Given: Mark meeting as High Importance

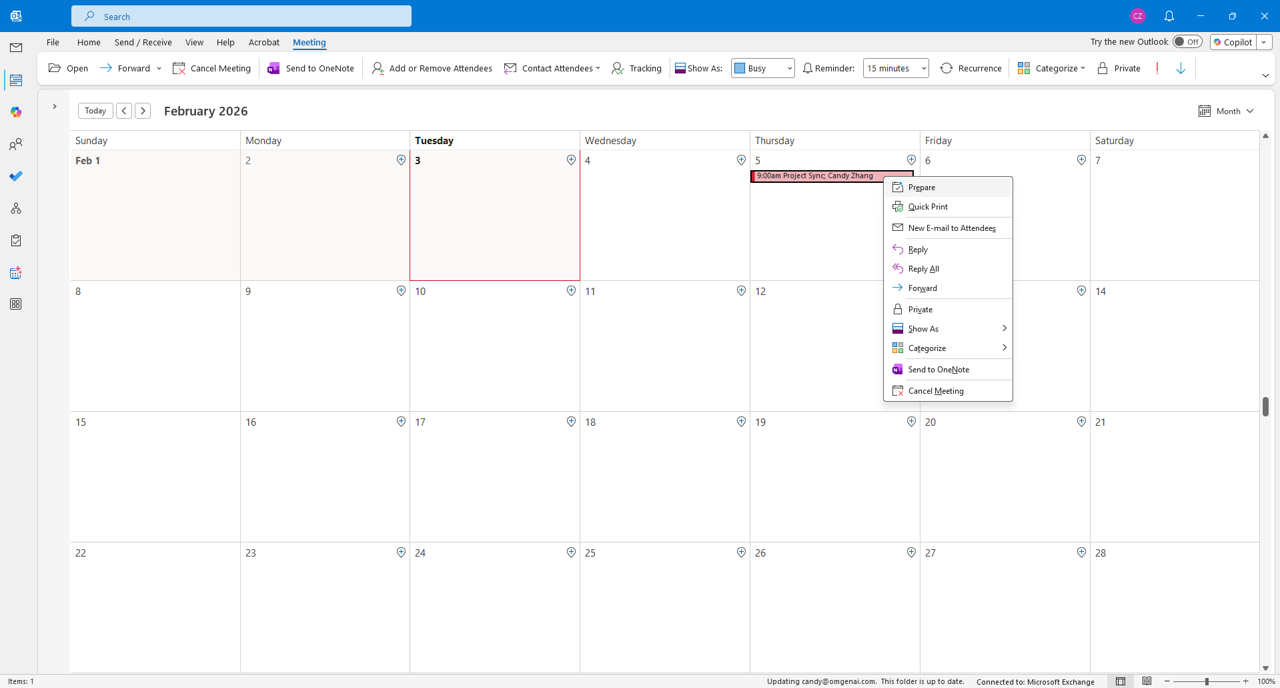Looking at the screenshot, I should 1157,68.
